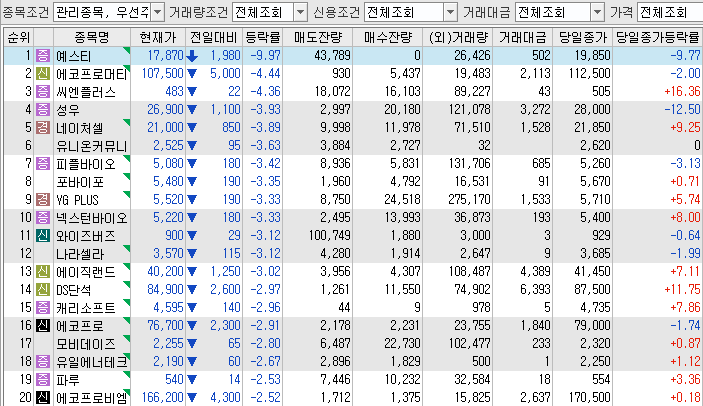This screenshot has height=406, width=703.
Task: Click 거래량 value 275,170
Action: (x=469, y=199)
